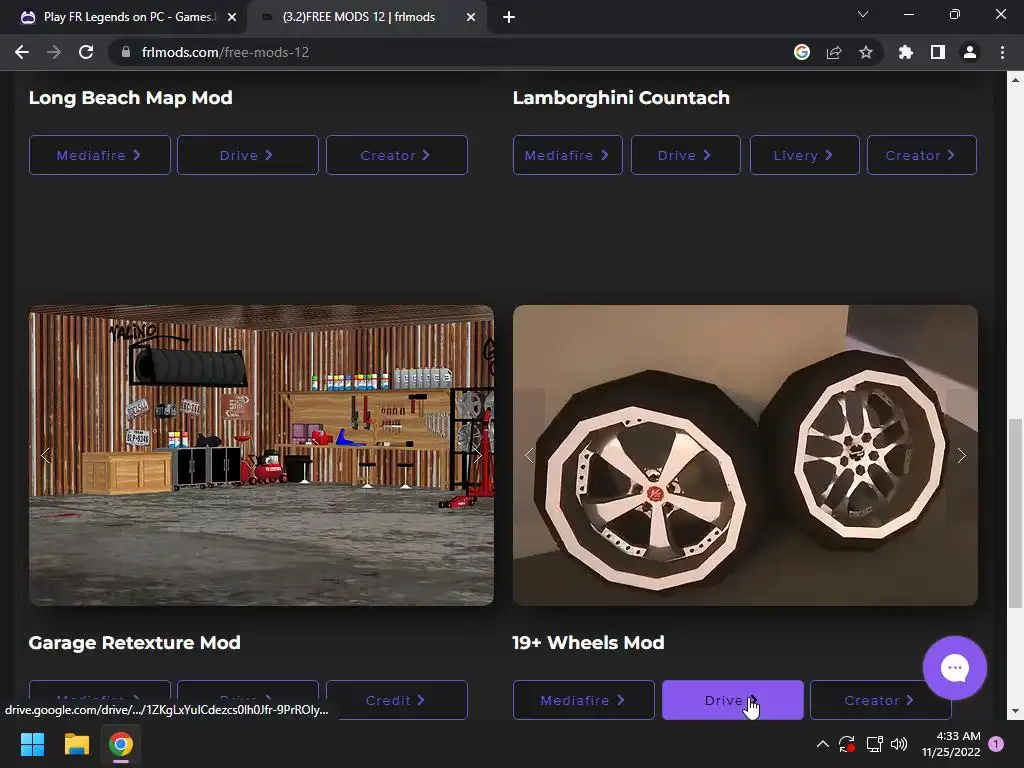The height and width of the screenshot is (768, 1024).
Task: Open the clock showing 4:33 AM
Action: click(951, 744)
